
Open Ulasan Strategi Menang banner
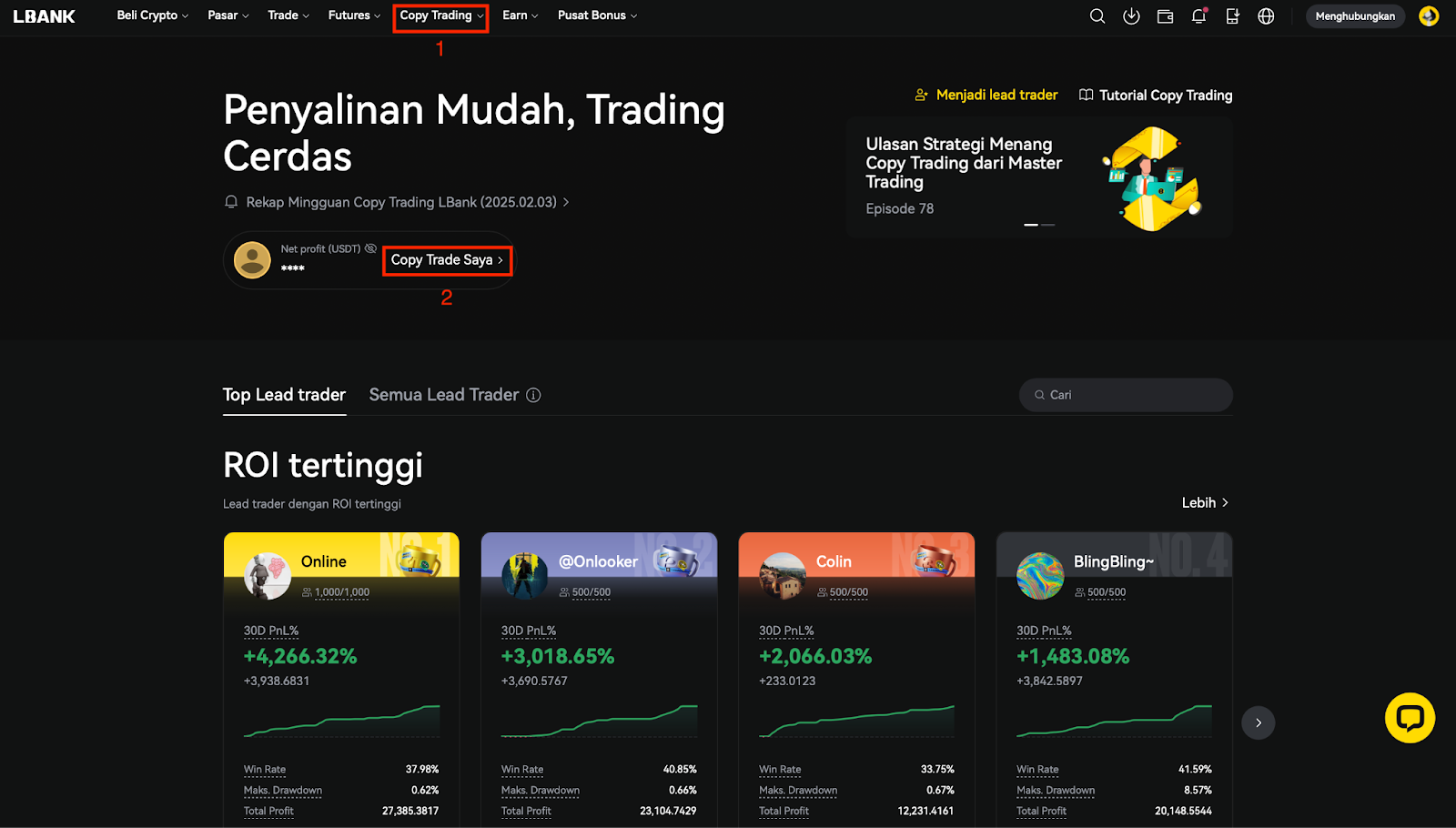click(1039, 177)
